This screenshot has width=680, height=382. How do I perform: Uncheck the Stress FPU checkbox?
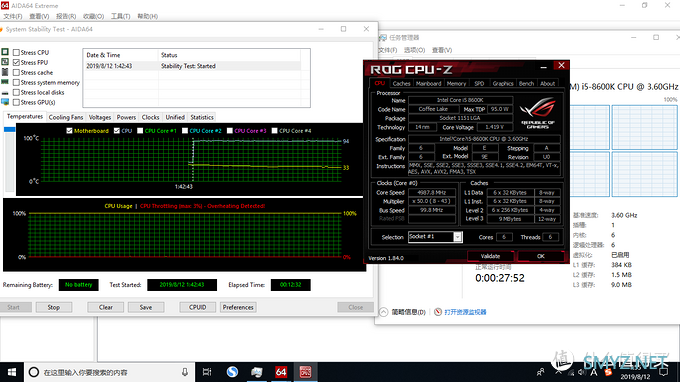16,62
